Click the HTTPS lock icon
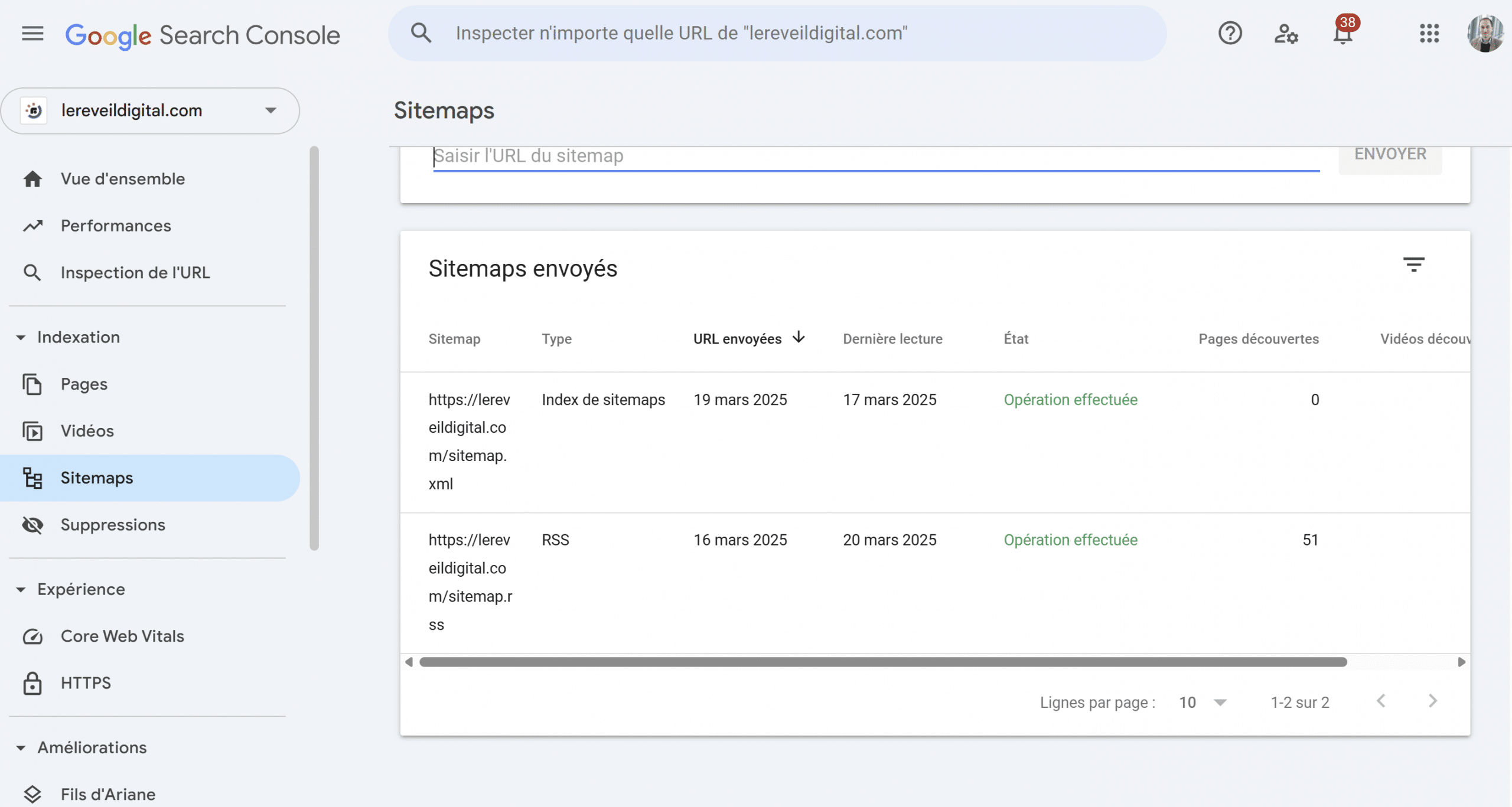This screenshot has width=1512, height=807. click(x=32, y=683)
